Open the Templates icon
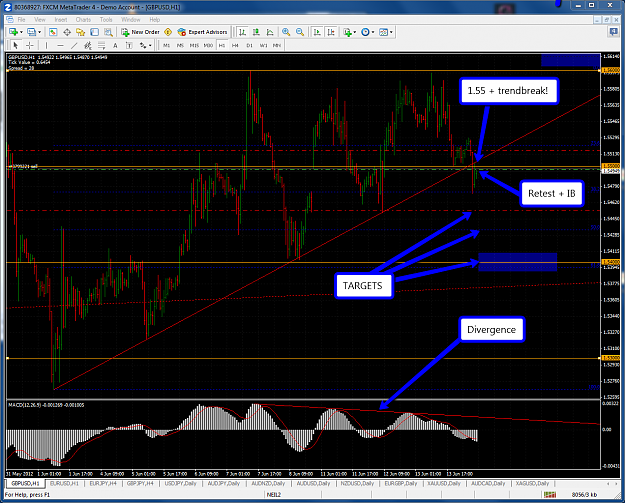The height and width of the screenshot is (503, 625). pyautogui.click(x=383, y=32)
